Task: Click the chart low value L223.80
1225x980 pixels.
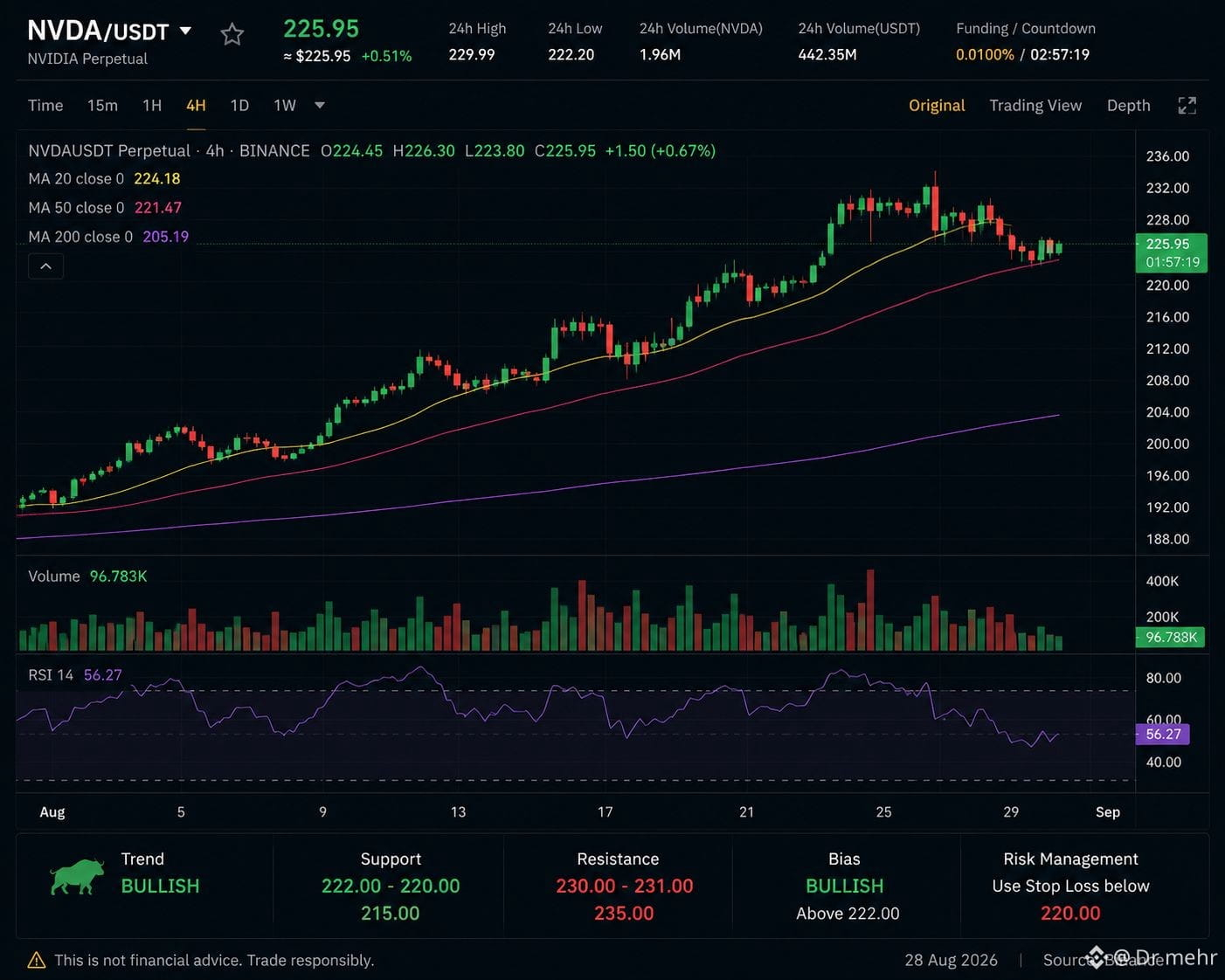Action: pyautogui.click(x=495, y=151)
